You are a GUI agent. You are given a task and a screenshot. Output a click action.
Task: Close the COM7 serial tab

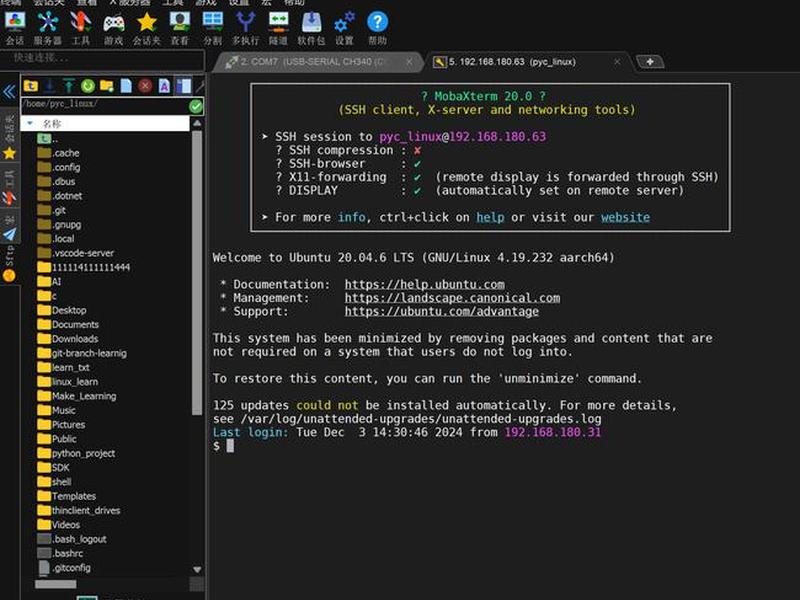[x=409, y=62]
